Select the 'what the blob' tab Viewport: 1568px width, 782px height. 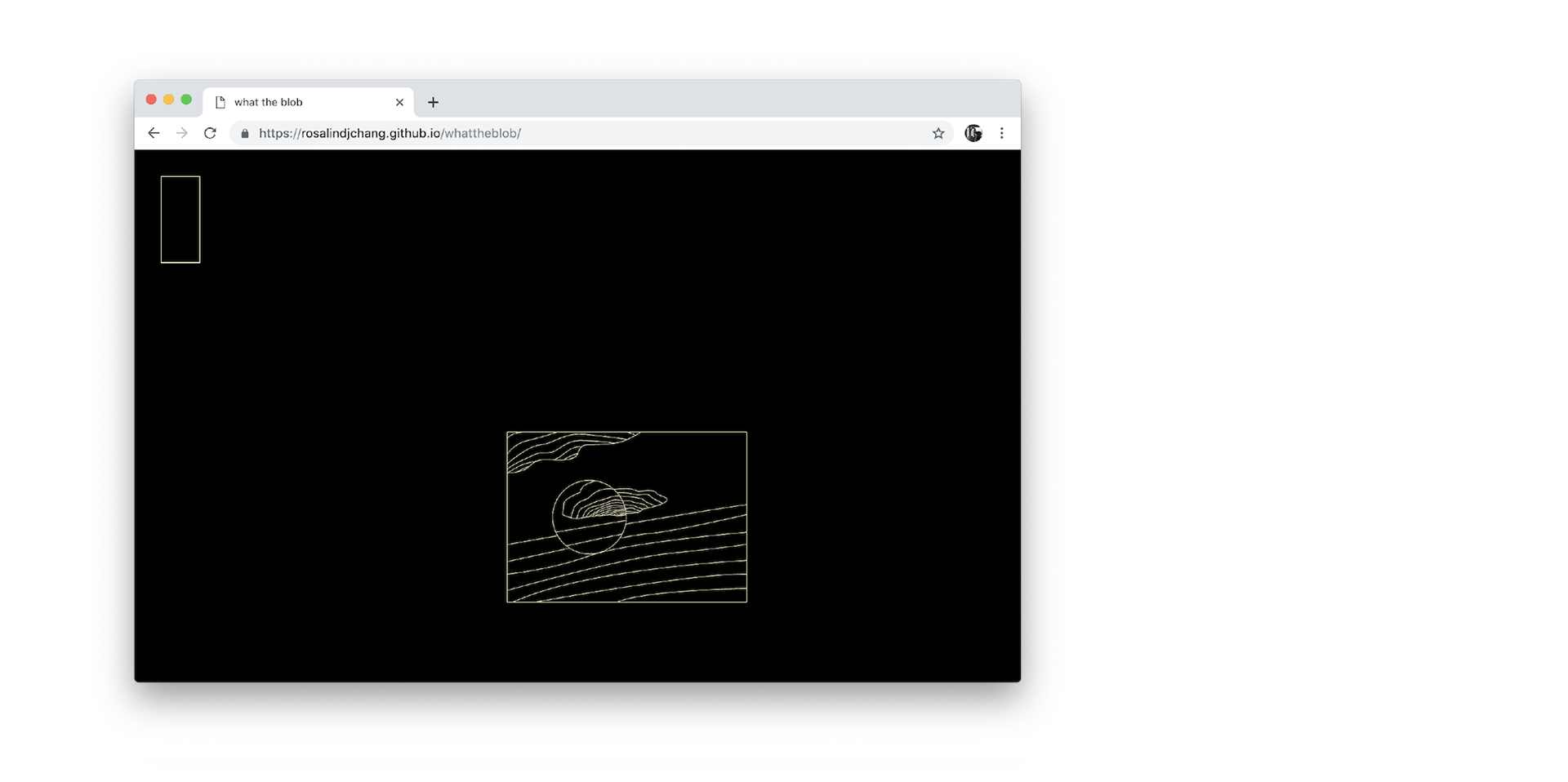308,102
